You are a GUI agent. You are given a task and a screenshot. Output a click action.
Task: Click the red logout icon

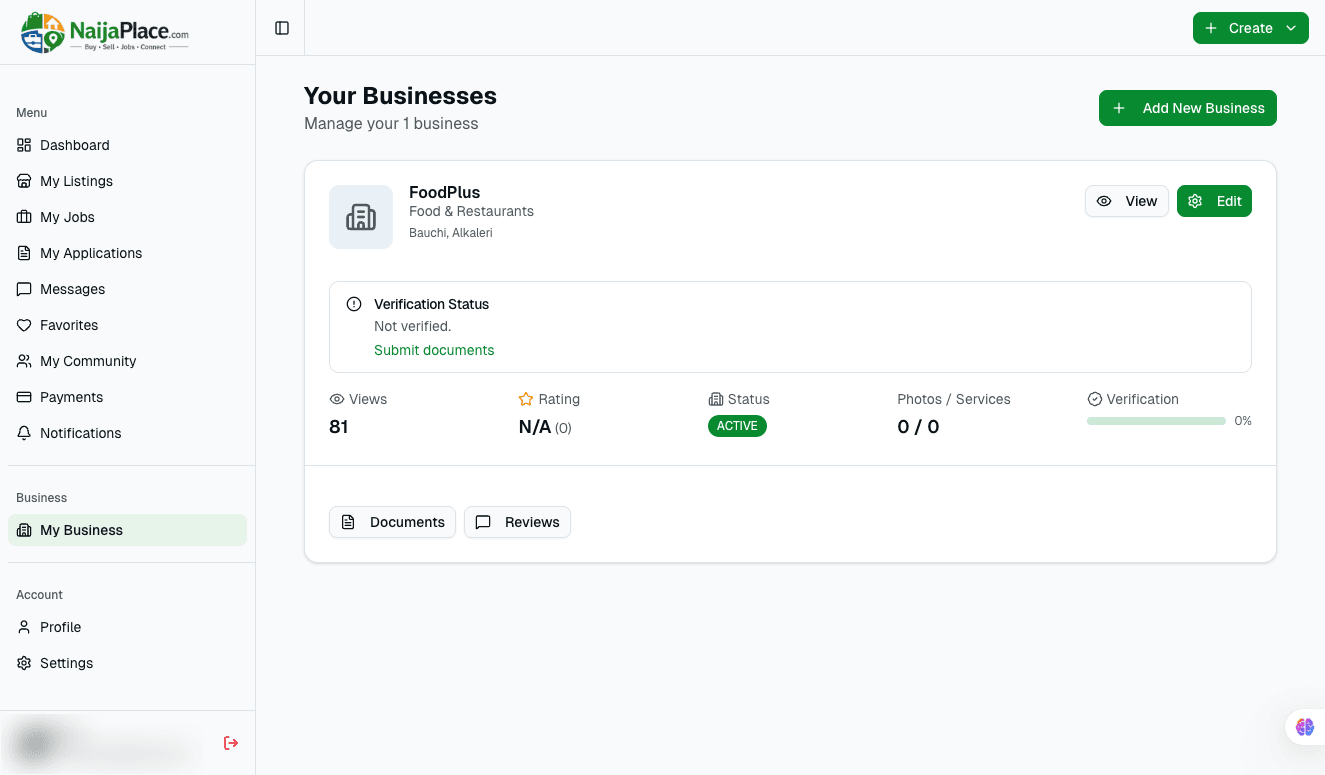(231, 743)
